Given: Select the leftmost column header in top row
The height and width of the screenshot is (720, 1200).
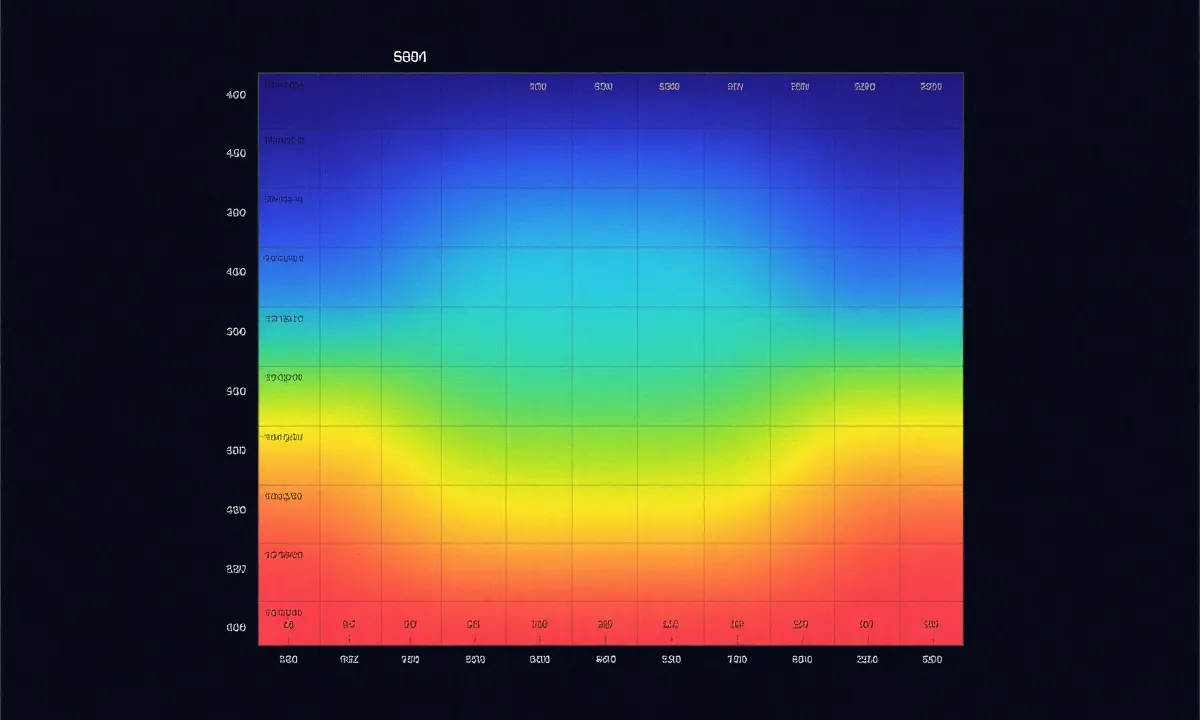Looking at the screenshot, I should pyautogui.click(x=538, y=87).
